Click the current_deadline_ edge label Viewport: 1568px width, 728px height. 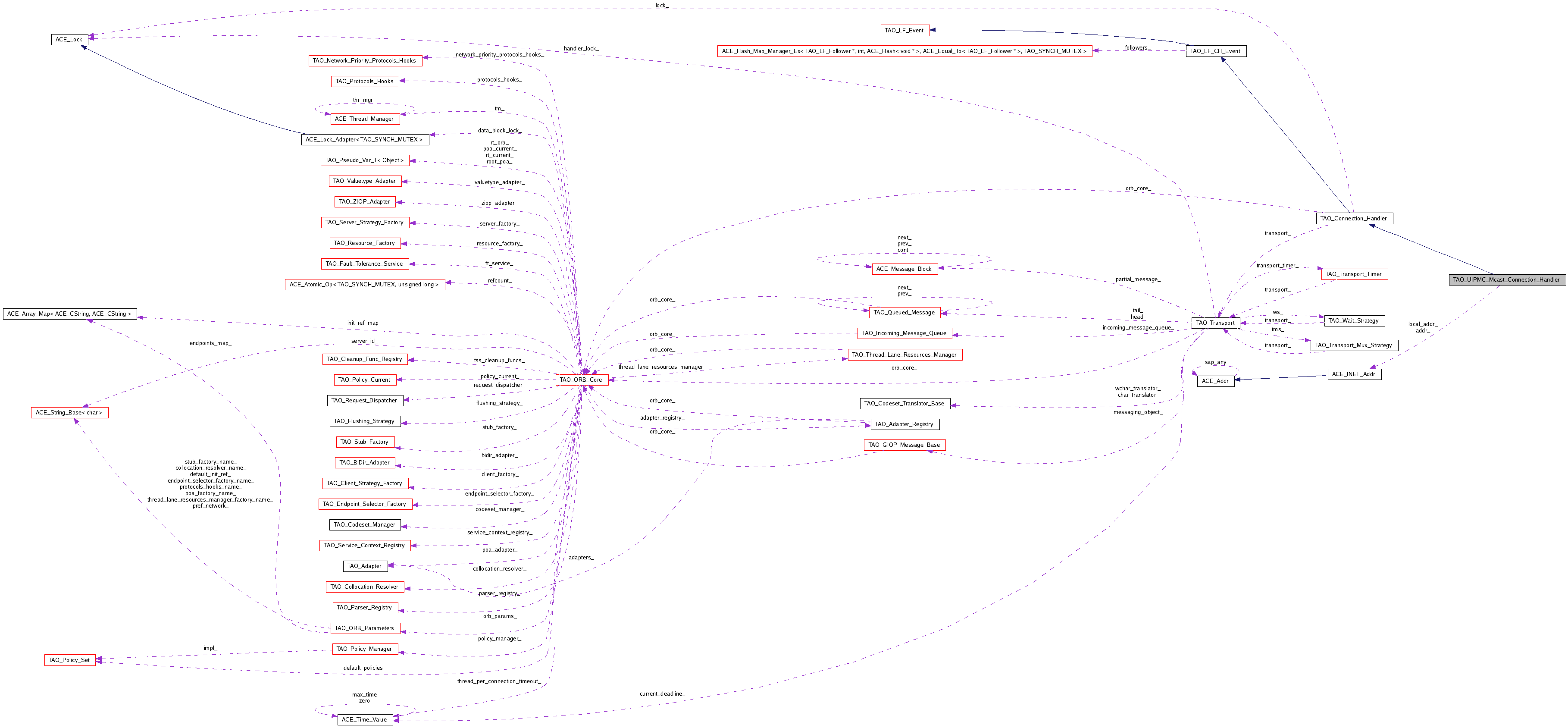pos(662,694)
